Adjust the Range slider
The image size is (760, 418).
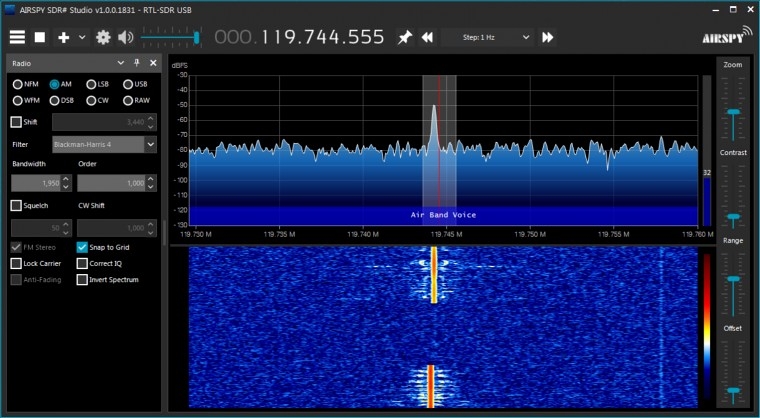(x=733, y=279)
